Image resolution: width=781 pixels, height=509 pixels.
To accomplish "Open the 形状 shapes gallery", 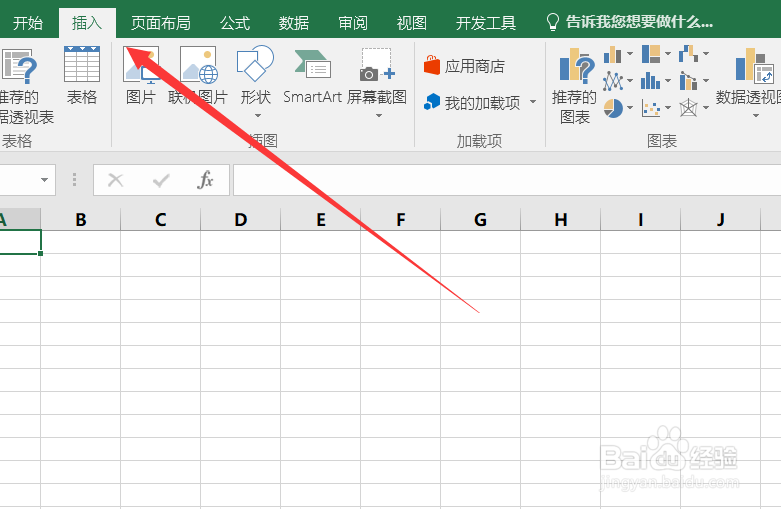I will coord(256,82).
